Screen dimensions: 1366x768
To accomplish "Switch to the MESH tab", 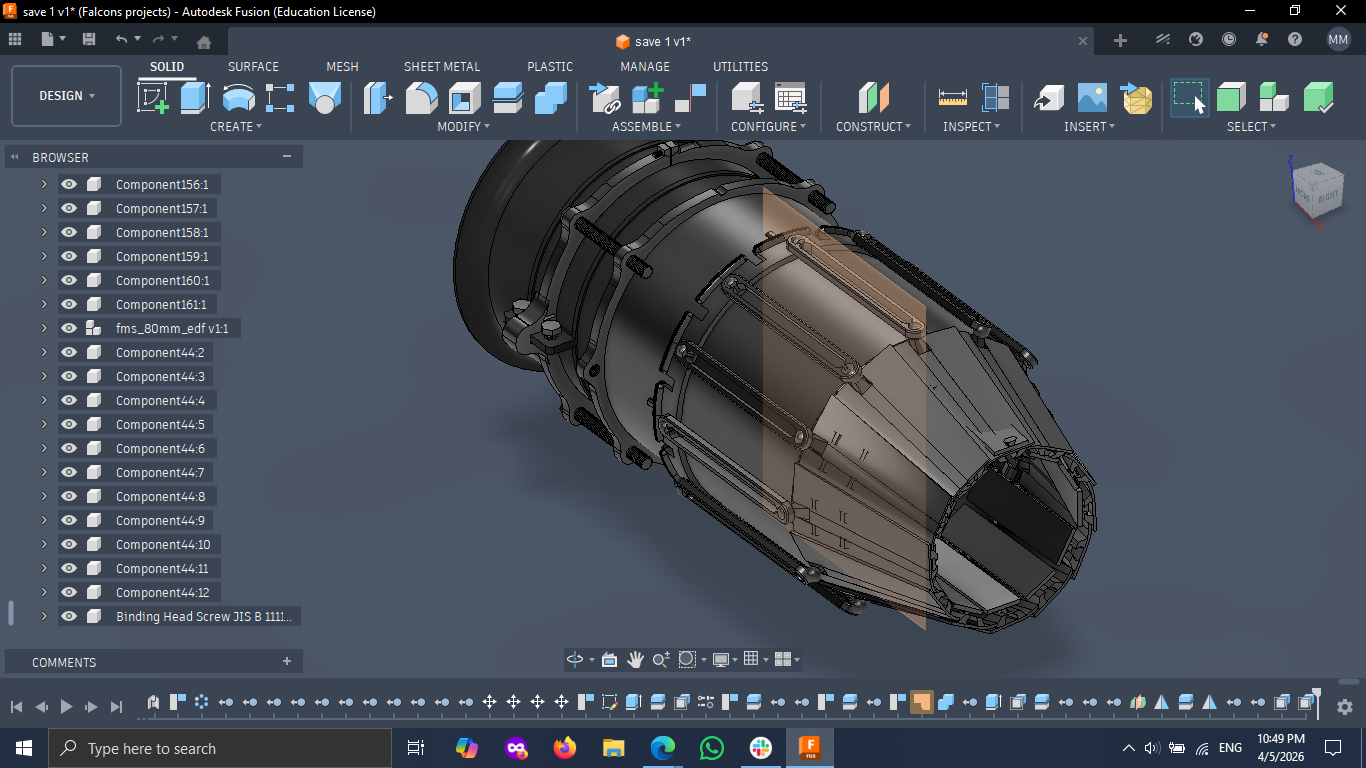I will (x=342, y=67).
